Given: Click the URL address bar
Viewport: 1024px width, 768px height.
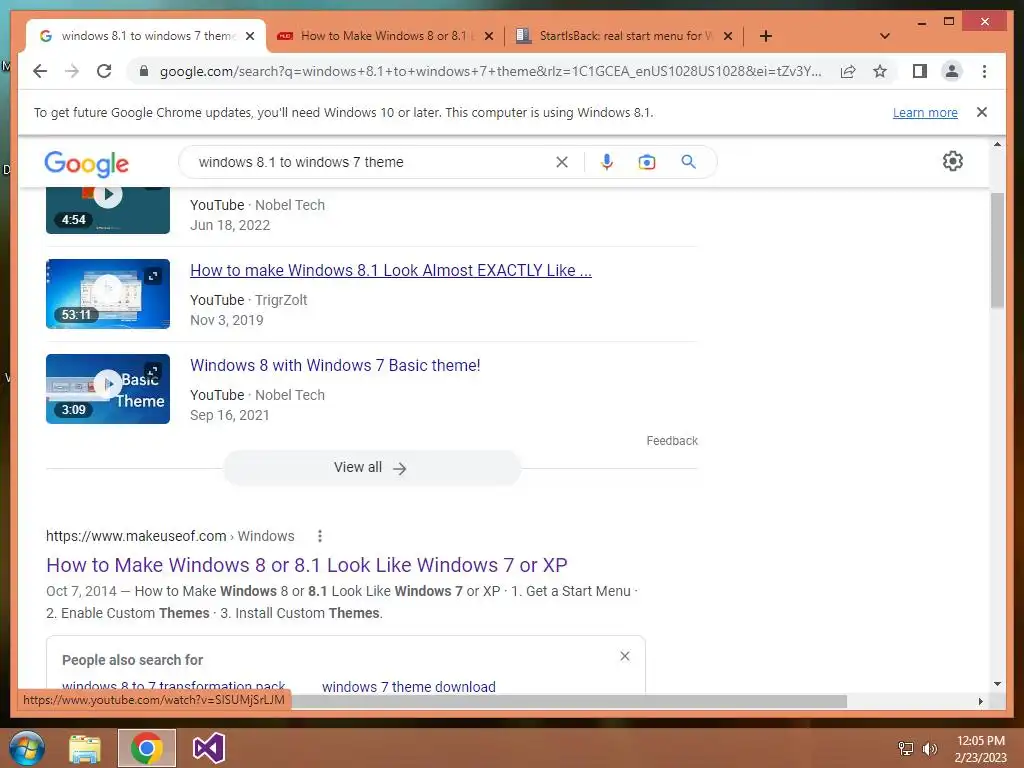Looking at the screenshot, I should point(490,71).
